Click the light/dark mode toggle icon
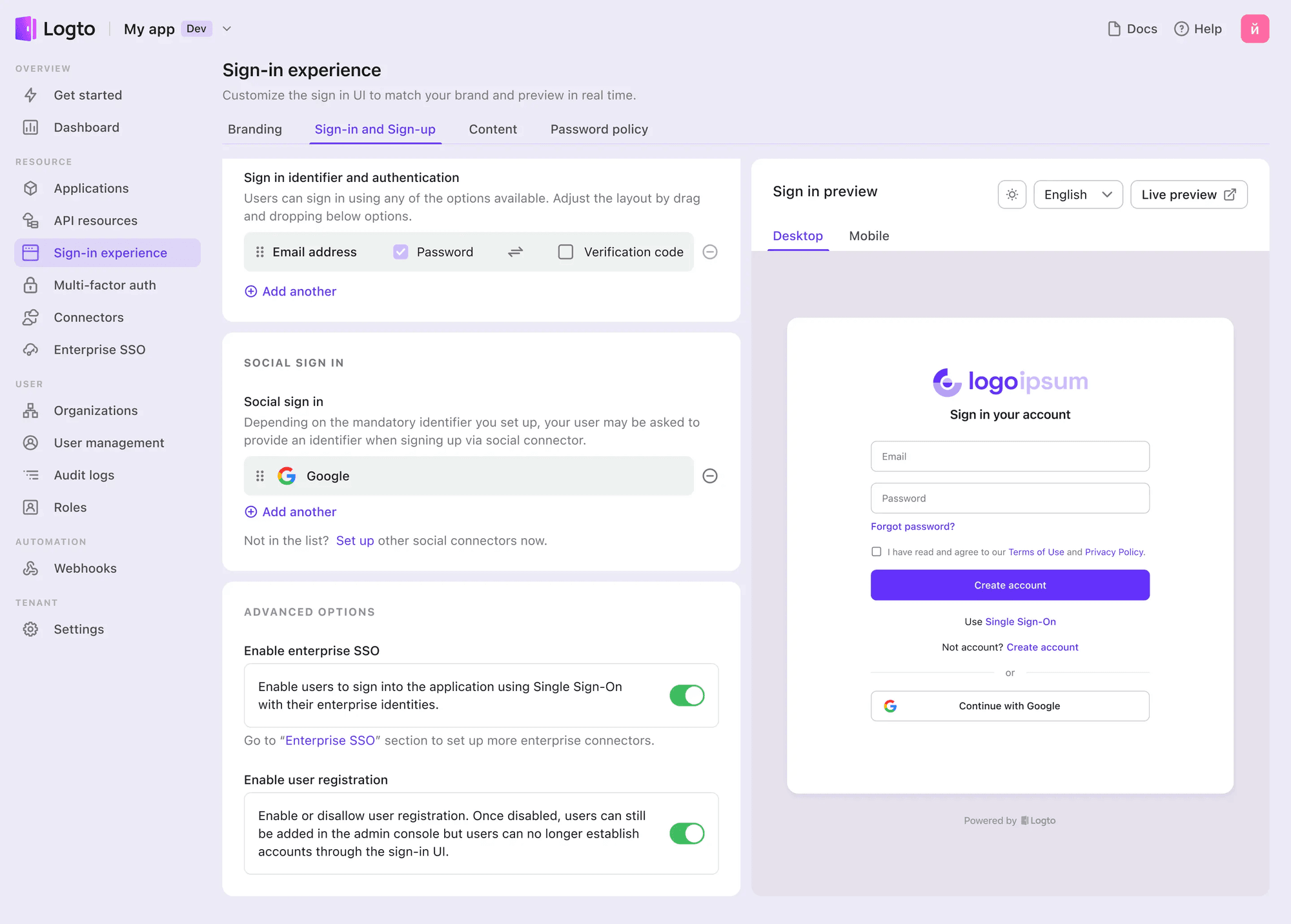Screen dimensions: 1291x924 click(x=1011, y=193)
